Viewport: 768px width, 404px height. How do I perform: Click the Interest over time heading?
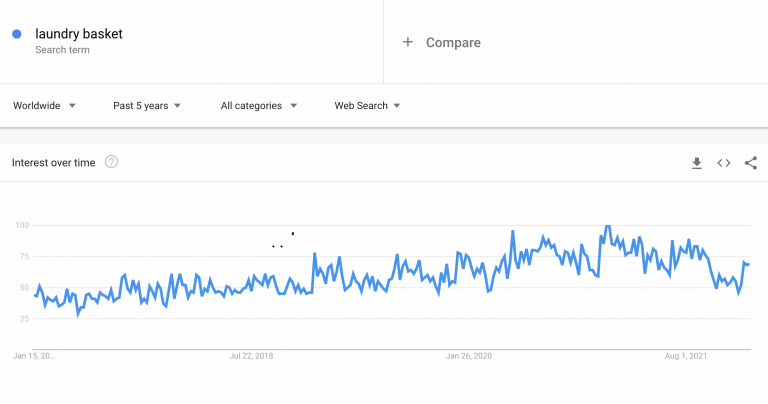coord(53,163)
